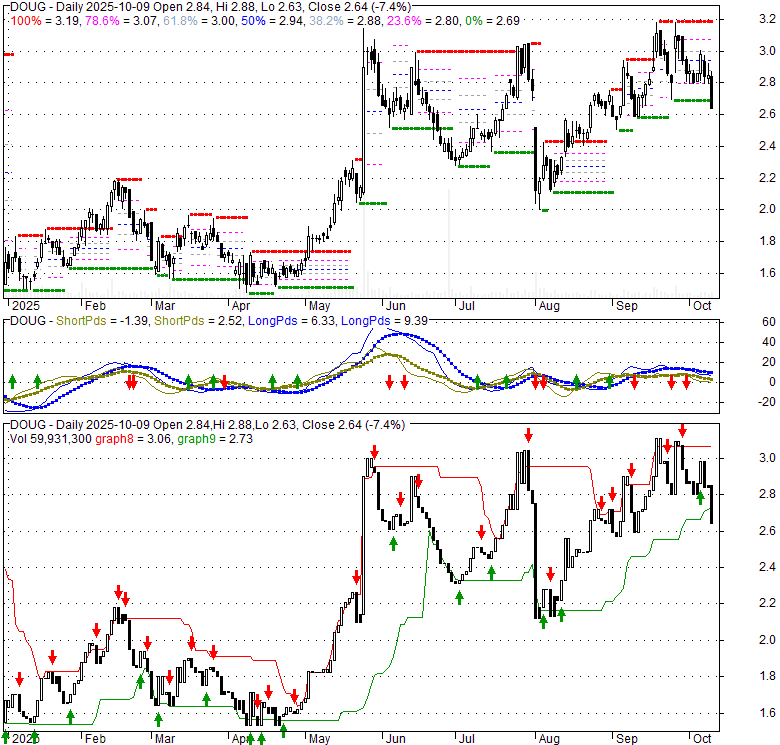Select the 40 level on oscillator axis

coord(769,342)
